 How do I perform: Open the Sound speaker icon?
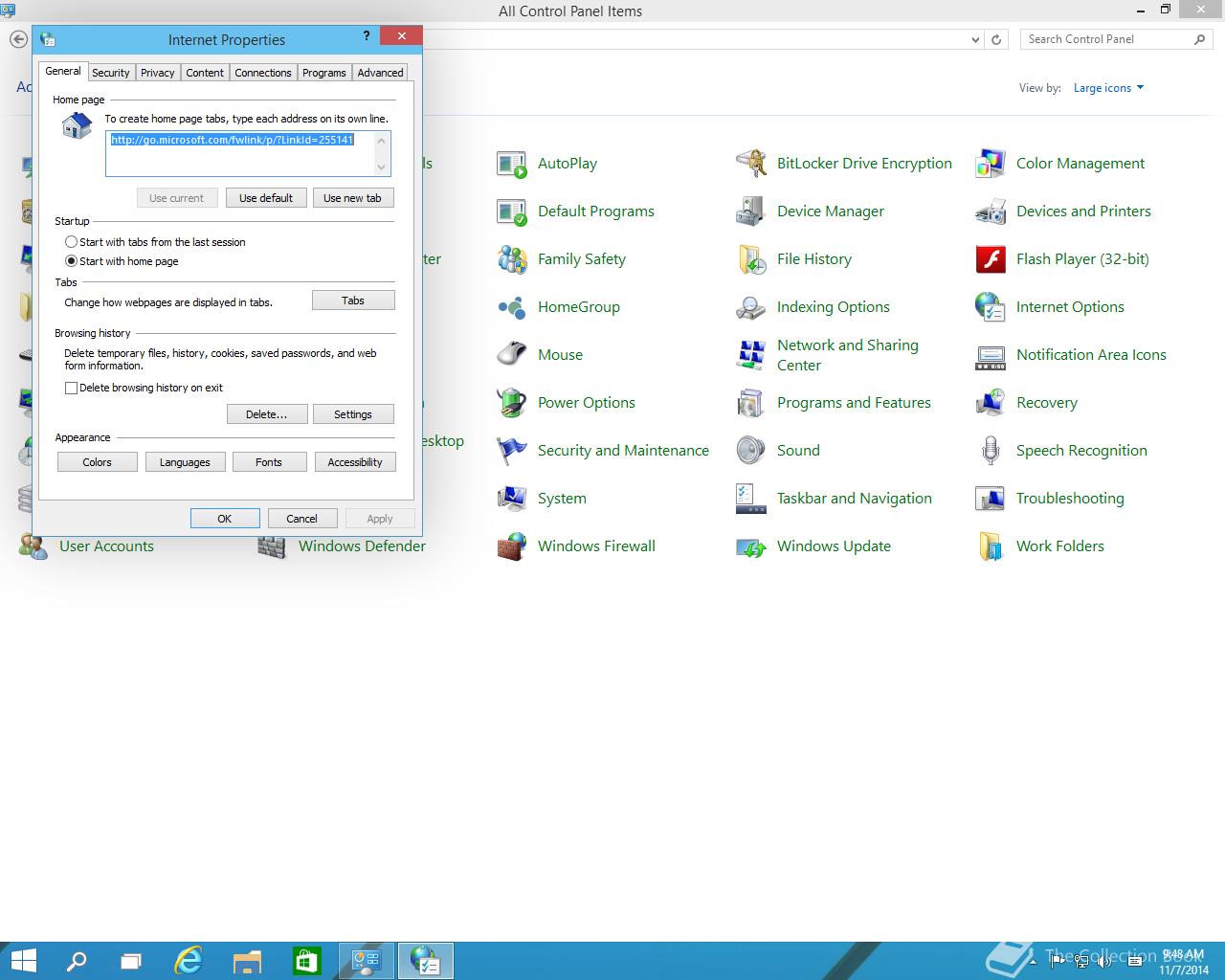click(x=751, y=451)
